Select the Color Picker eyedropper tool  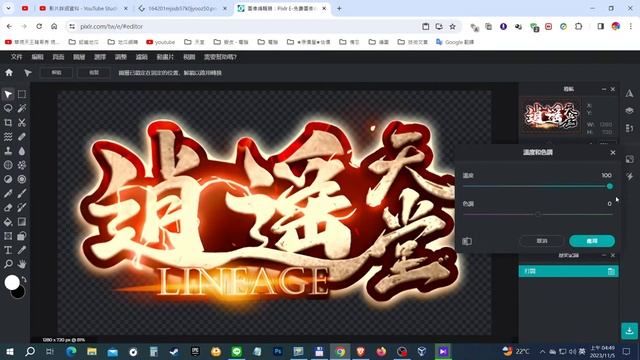tap(22, 250)
